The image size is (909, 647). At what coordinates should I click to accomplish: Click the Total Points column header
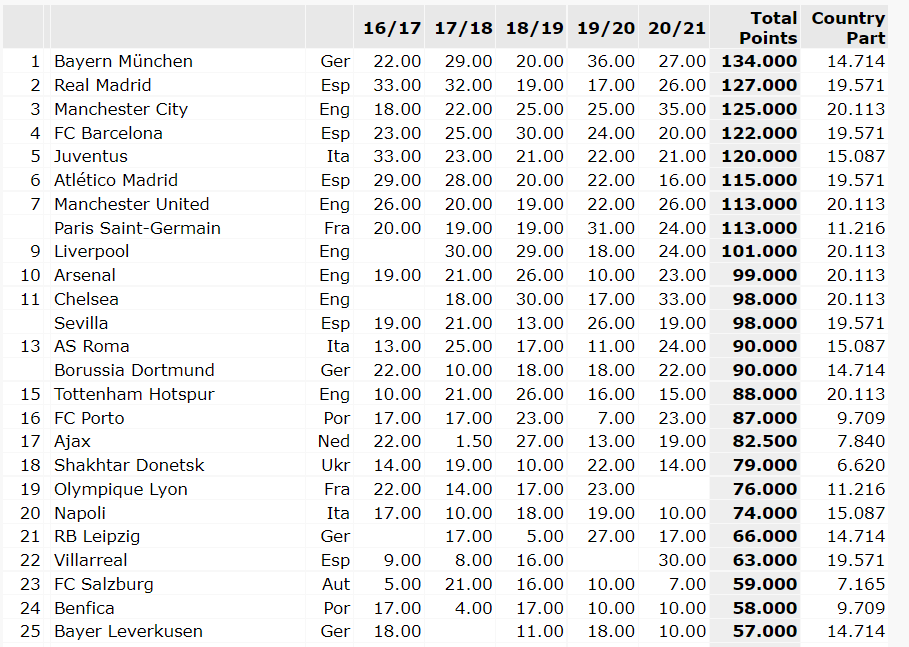[768, 28]
